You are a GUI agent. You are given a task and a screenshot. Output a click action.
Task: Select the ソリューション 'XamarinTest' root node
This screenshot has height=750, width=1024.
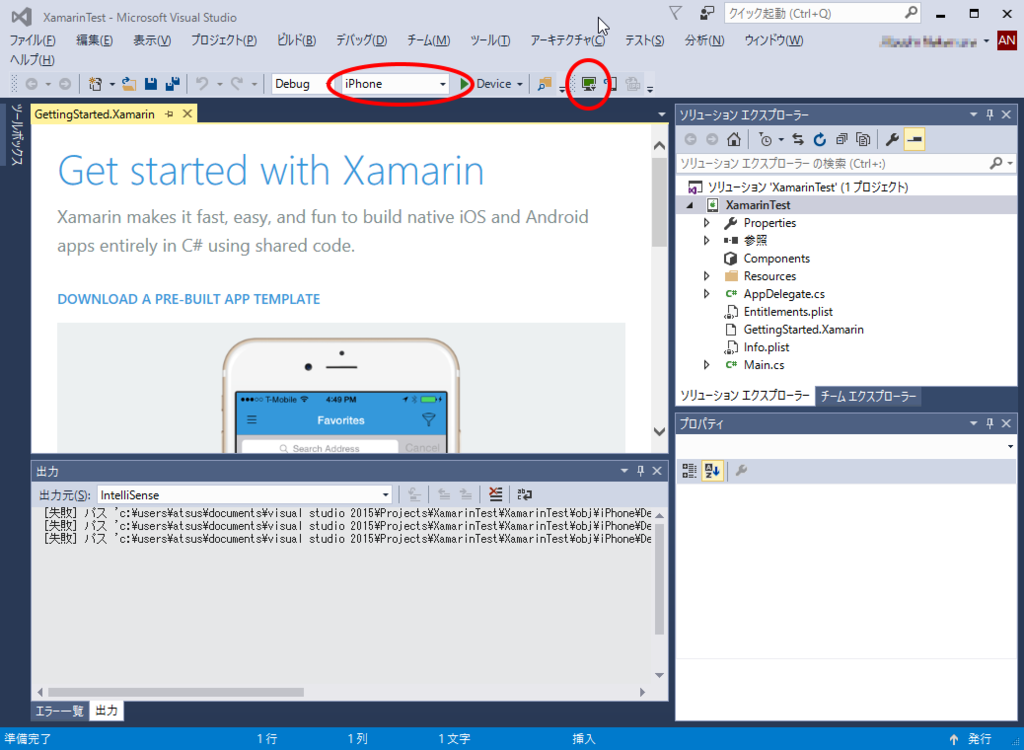click(807, 188)
